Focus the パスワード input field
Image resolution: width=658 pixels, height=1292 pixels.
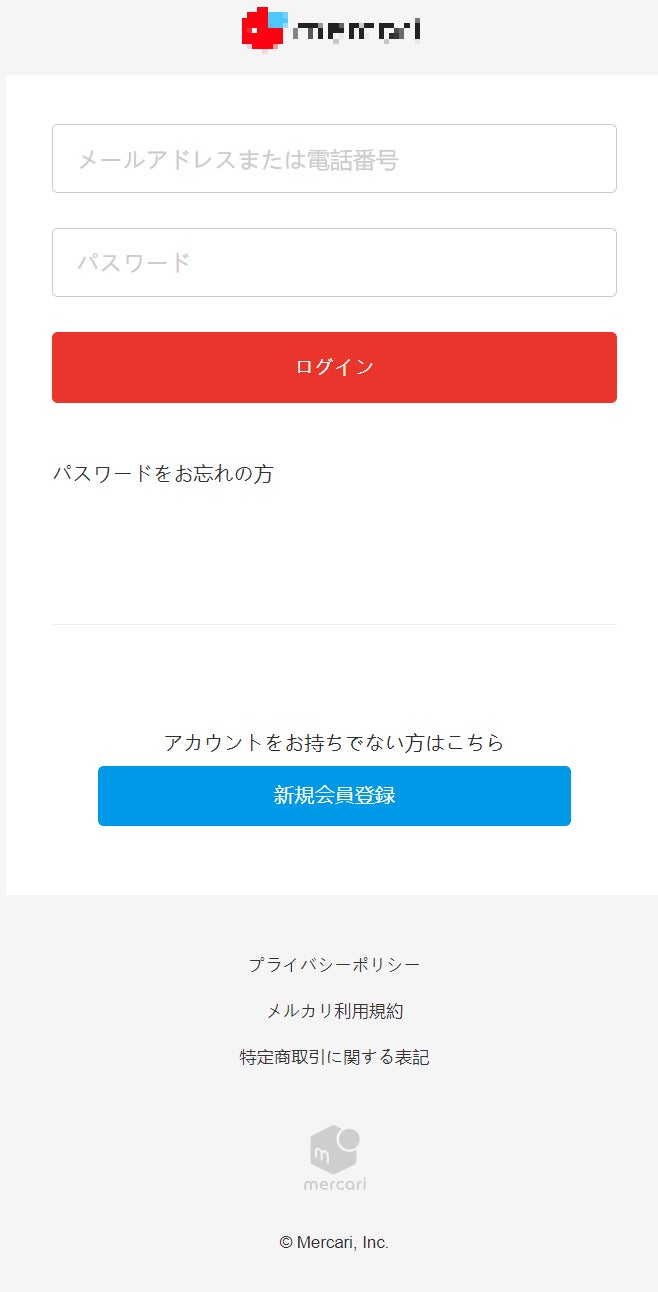(x=334, y=263)
